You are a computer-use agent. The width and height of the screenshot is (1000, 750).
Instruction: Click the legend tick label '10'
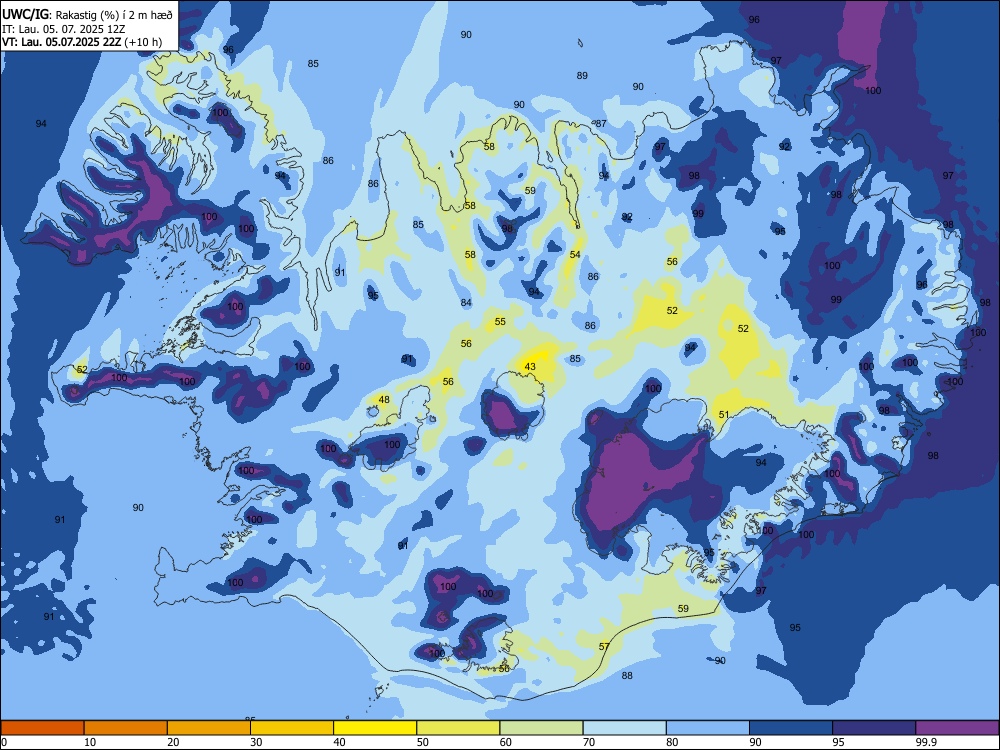[x=90, y=742]
